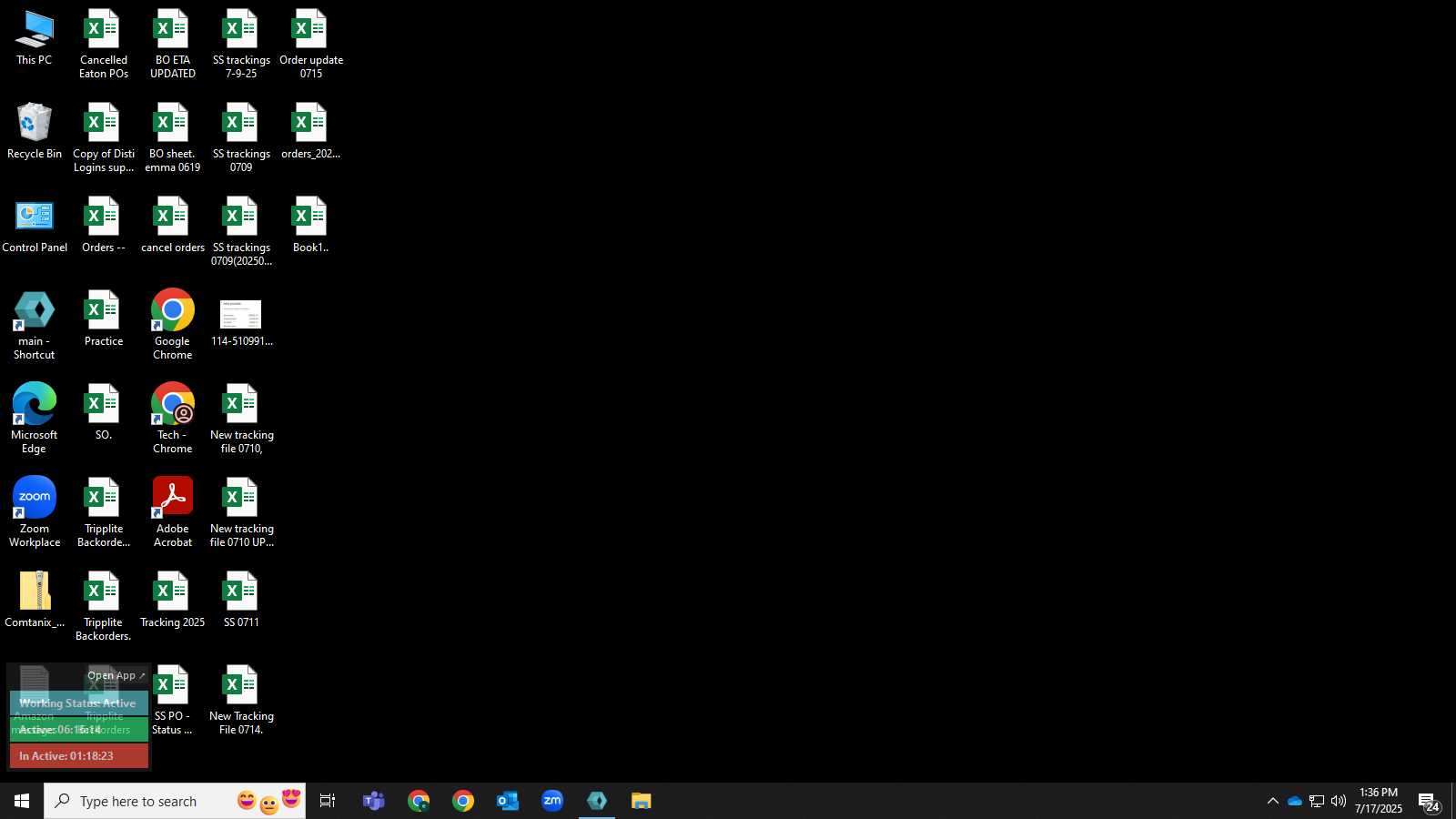Select the orders_202... Excel file
The width and height of the screenshot is (1456, 819).
click(x=311, y=133)
